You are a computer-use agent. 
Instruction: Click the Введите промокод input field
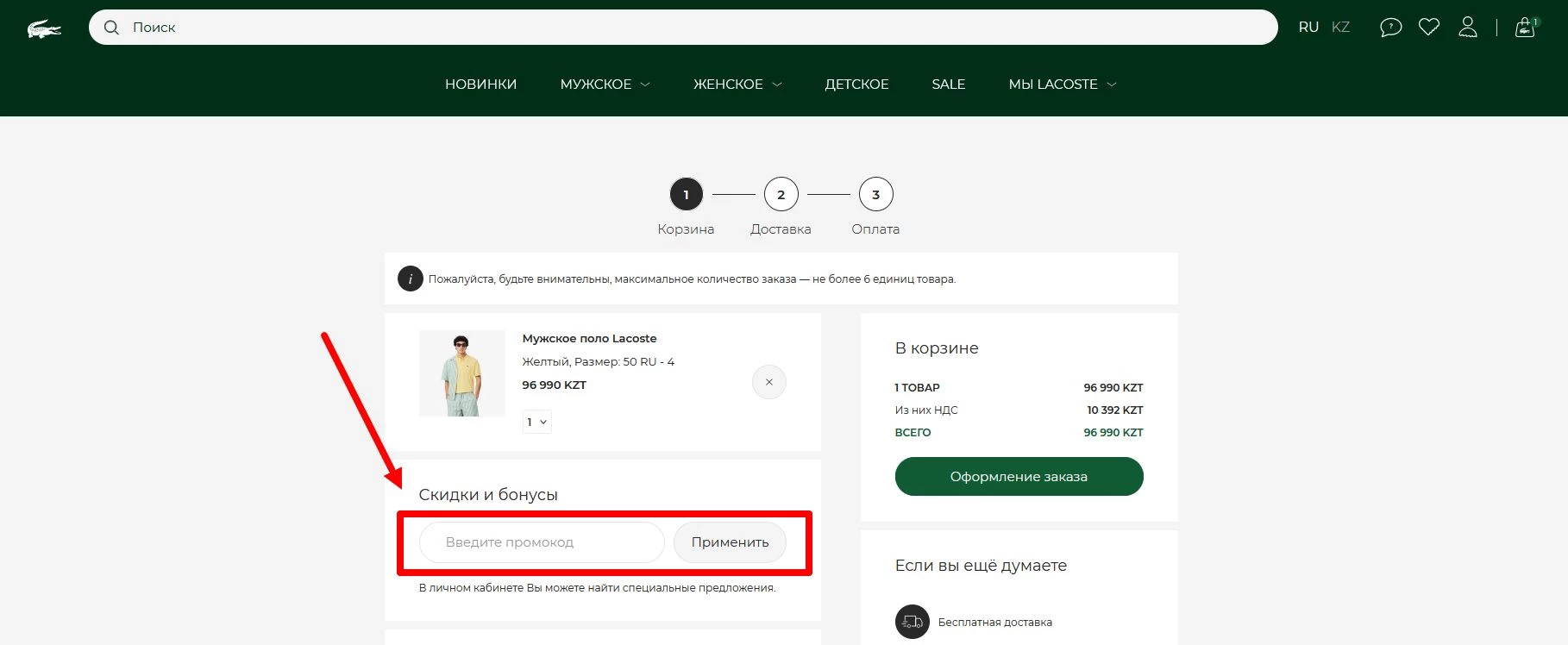[541, 542]
